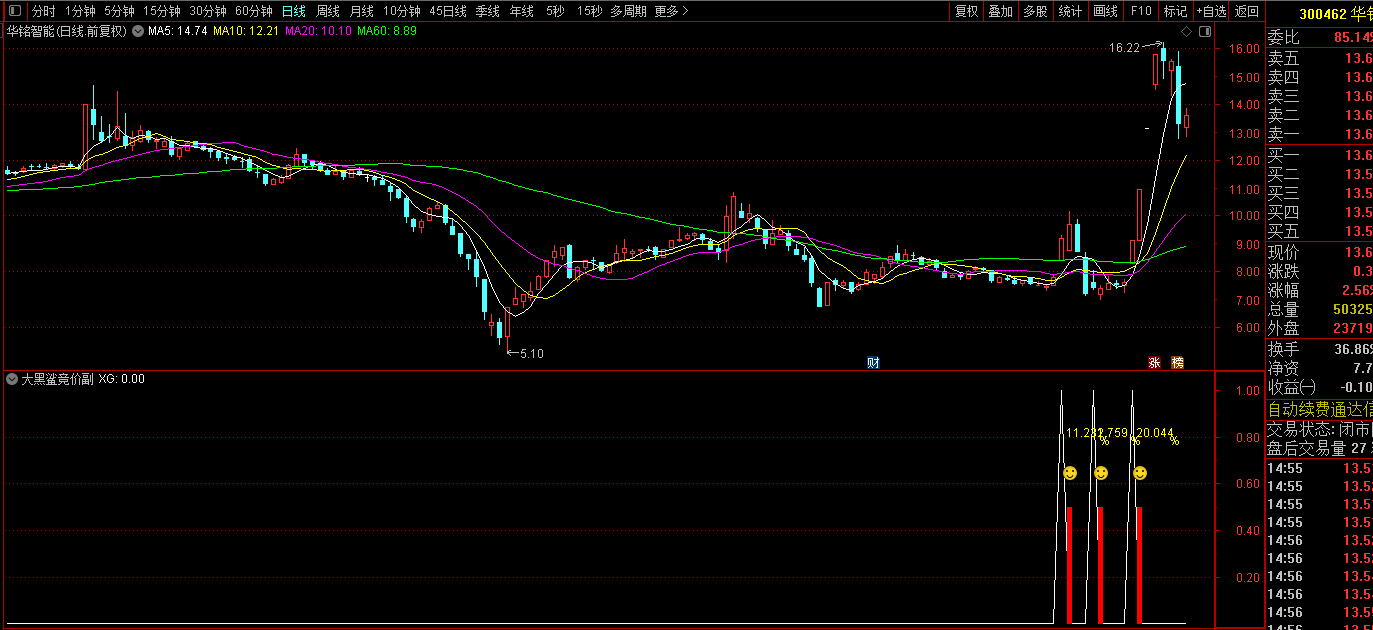Expand the 大黑鲨竞价副 indicator dropdown arrow
Screen dimensions: 1373x630
click(x=12, y=379)
